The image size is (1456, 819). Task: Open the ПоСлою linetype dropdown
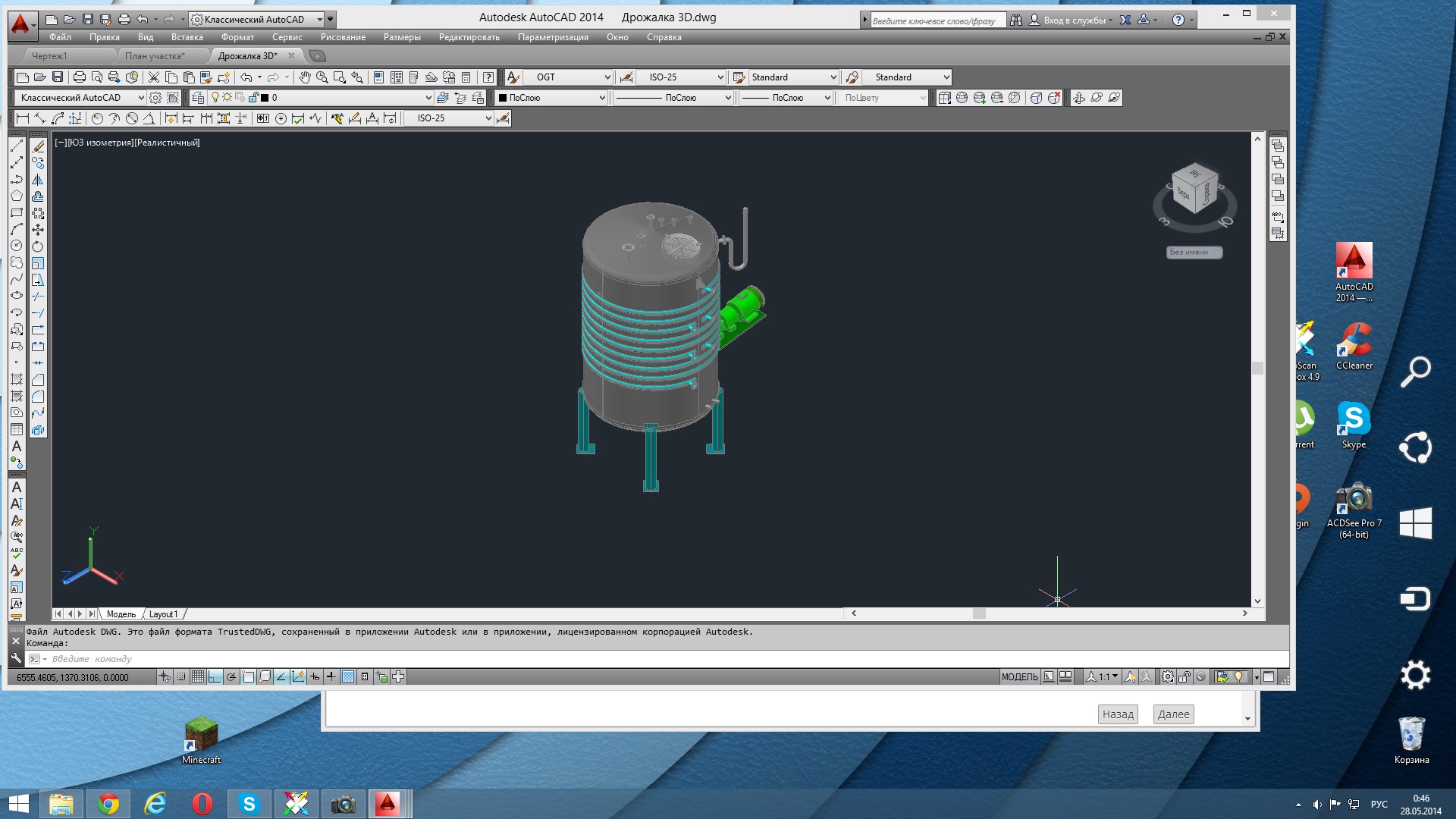tap(673, 98)
